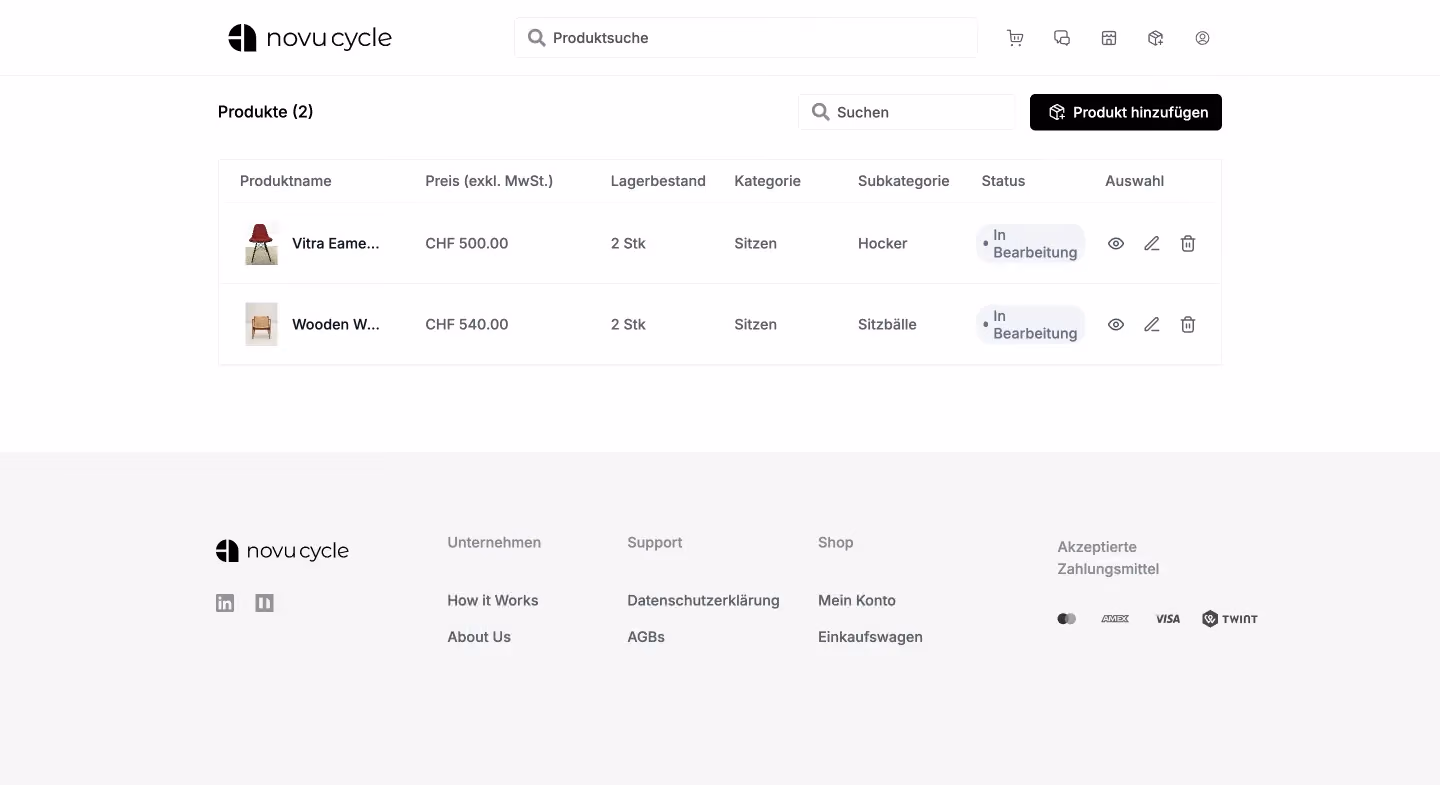Click the Subkategorie column header
Viewport: 1440px width, 785px height.
tap(904, 181)
